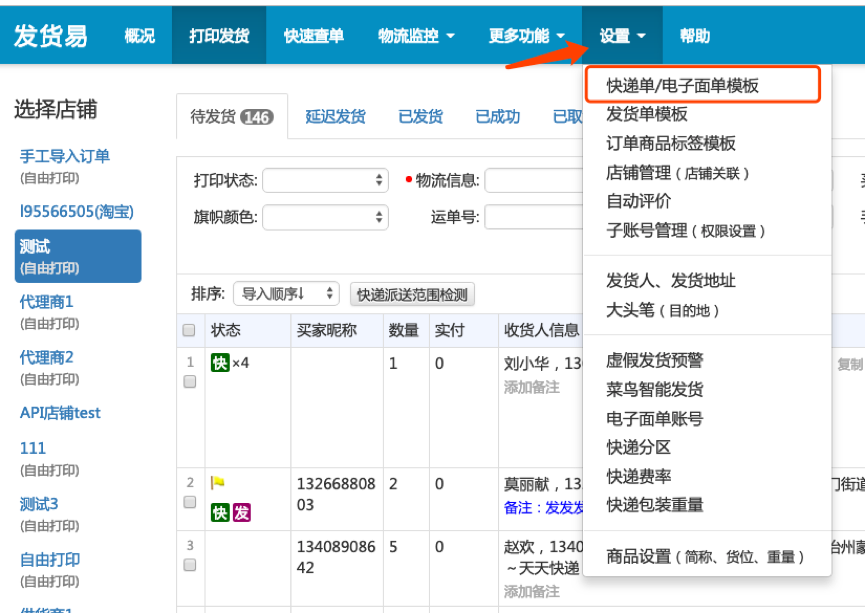Go to 打印发货 in top navigation
The width and height of the screenshot is (865, 613).
219,36
